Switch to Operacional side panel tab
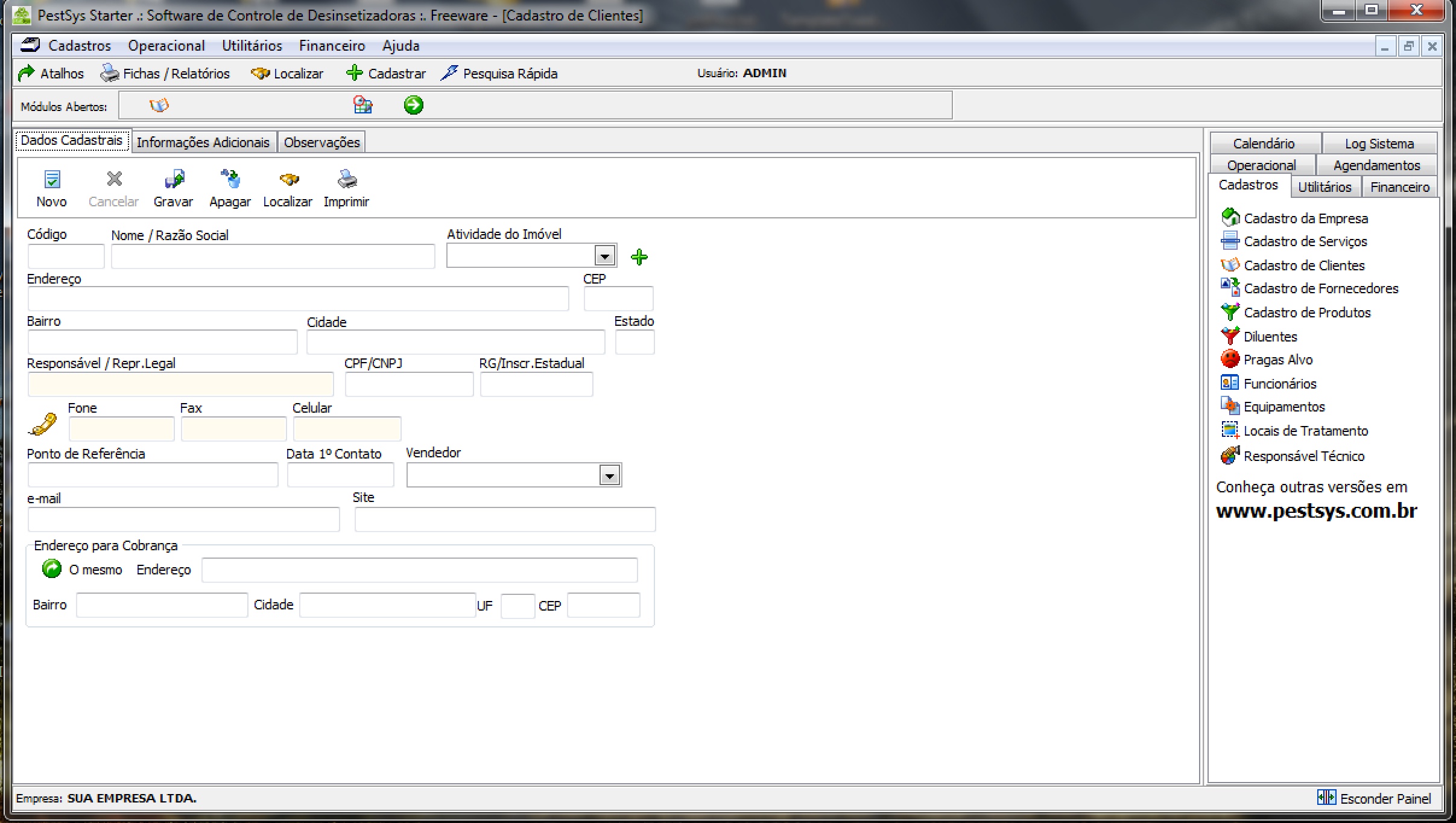This screenshot has width=1456, height=823. (1262, 165)
